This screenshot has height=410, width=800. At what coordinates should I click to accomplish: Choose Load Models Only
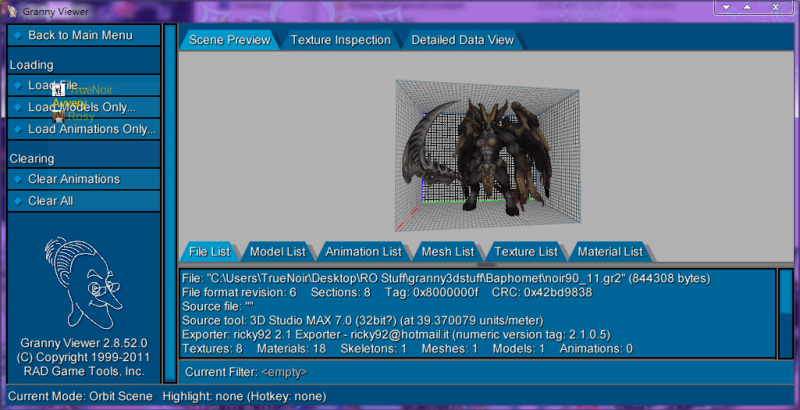pyautogui.click(x=84, y=107)
